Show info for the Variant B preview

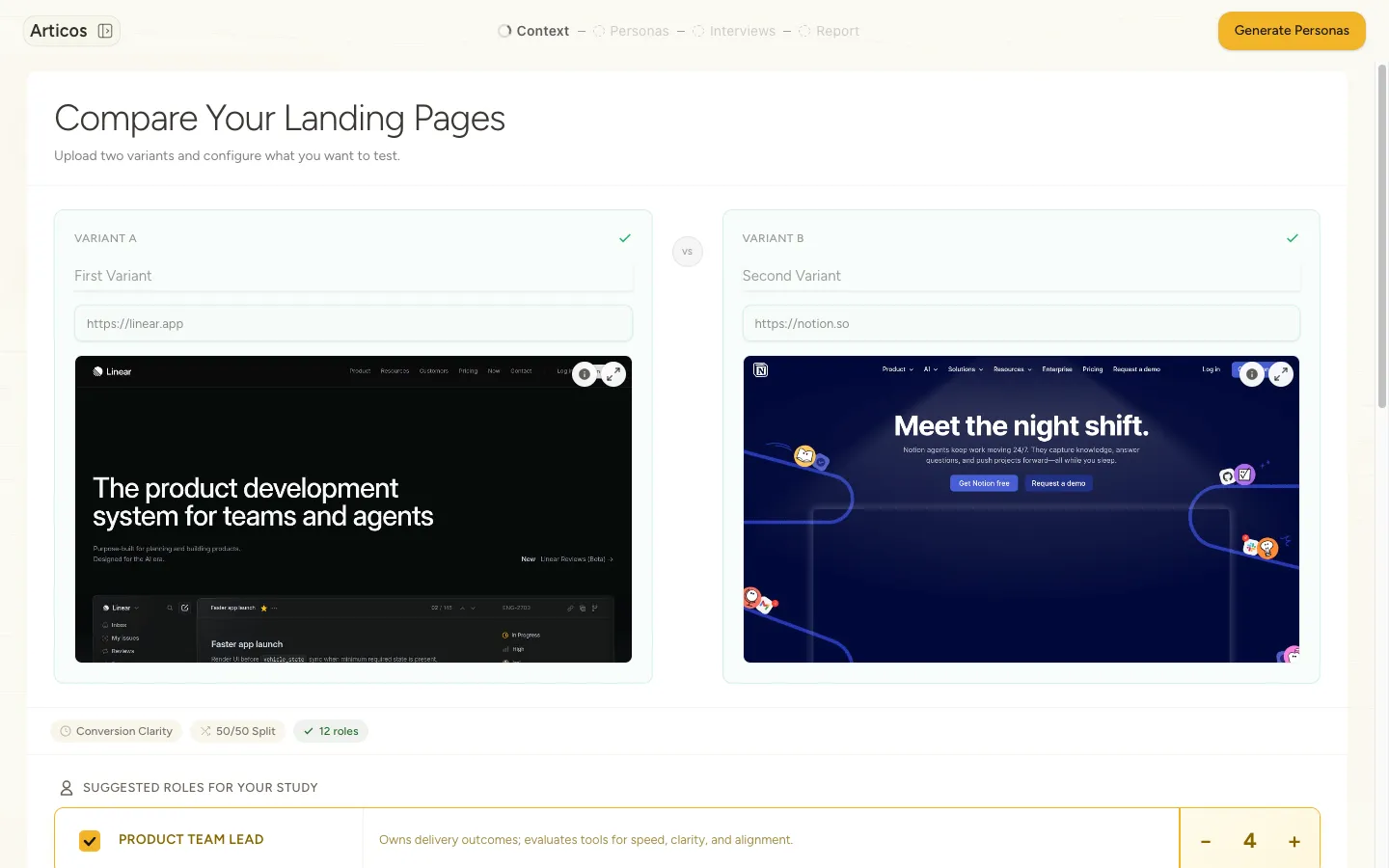click(1252, 374)
